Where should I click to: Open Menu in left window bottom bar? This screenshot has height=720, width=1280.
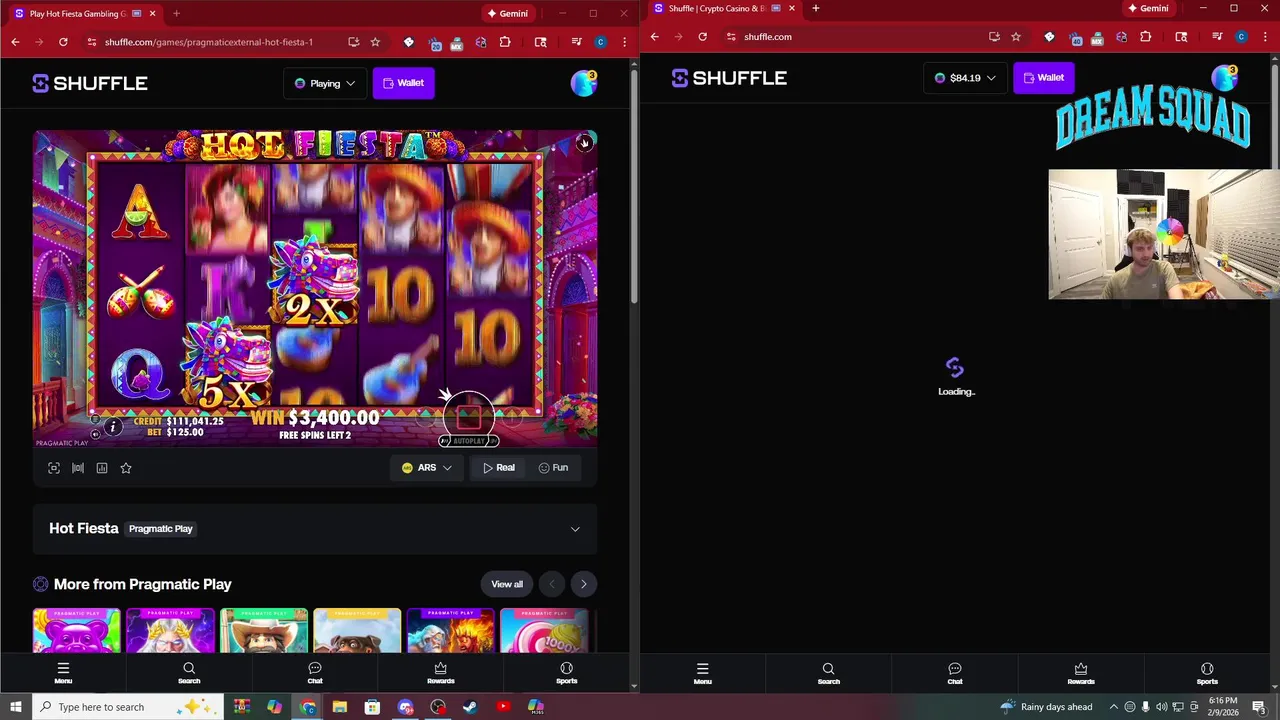pos(63,673)
